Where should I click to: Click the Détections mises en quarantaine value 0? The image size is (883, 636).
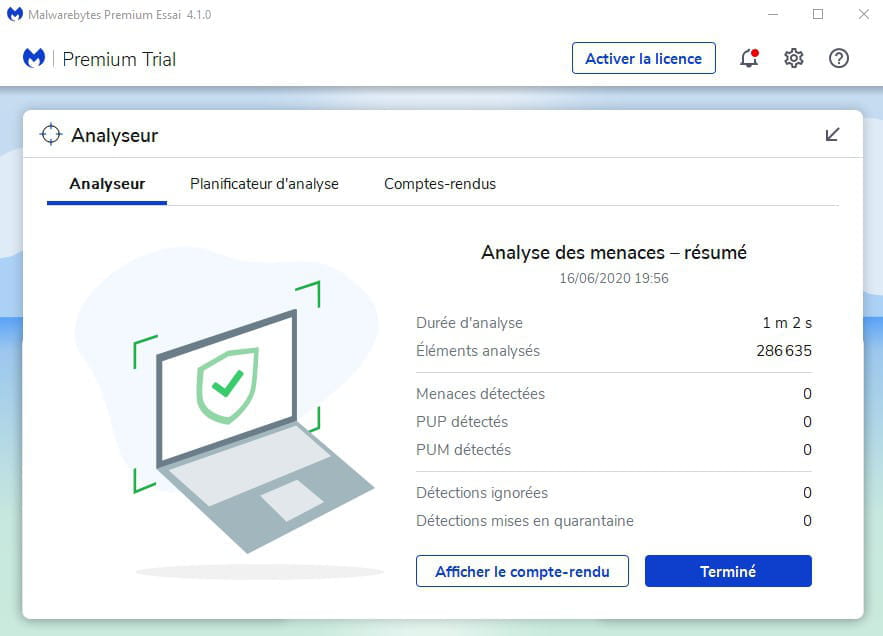807,521
